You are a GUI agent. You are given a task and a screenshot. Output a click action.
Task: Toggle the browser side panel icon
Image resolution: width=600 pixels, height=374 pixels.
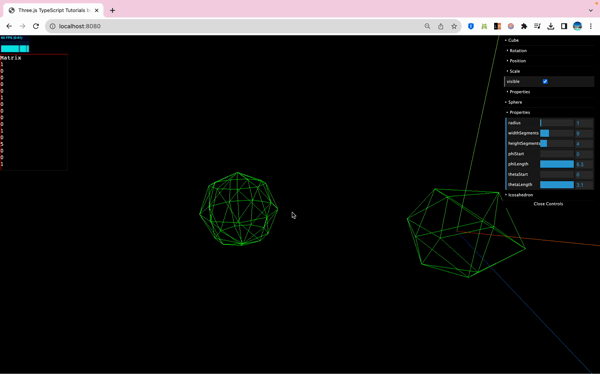564,26
